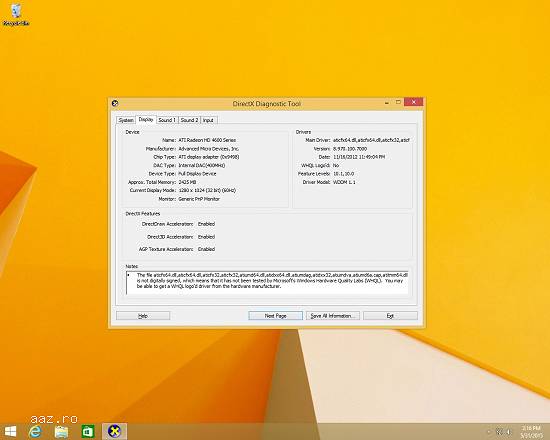550x440 pixels.
Task: Open the Windows Start button
Action: pyautogui.click(x=10, y=432)
